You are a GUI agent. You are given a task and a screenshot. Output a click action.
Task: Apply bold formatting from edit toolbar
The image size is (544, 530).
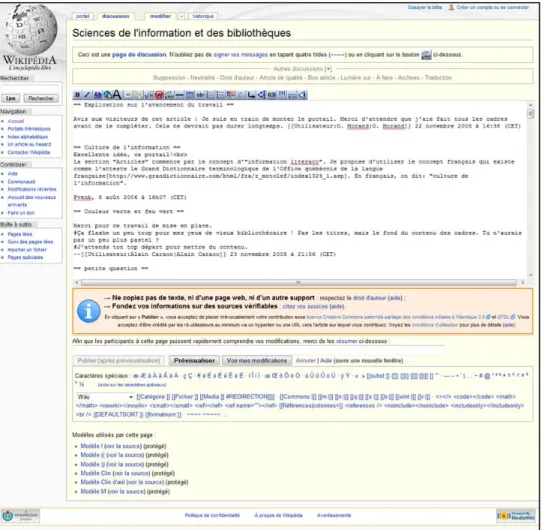[77, 95]
